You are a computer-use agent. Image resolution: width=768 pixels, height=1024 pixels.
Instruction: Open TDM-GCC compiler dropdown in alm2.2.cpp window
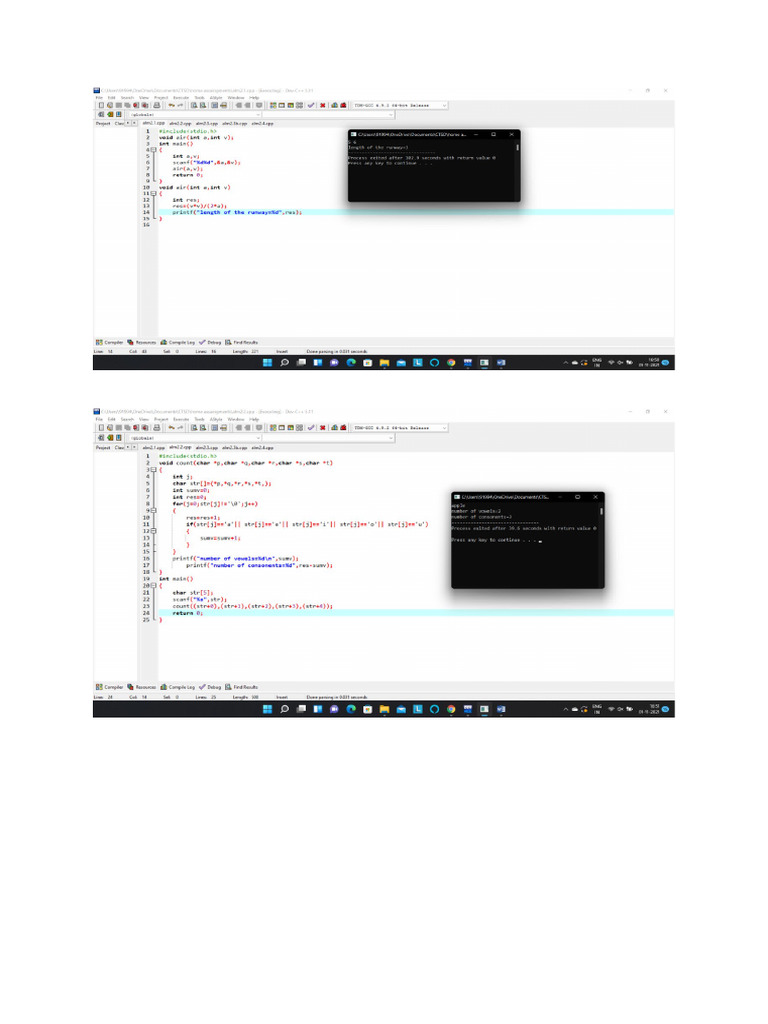tap(445, 428)
